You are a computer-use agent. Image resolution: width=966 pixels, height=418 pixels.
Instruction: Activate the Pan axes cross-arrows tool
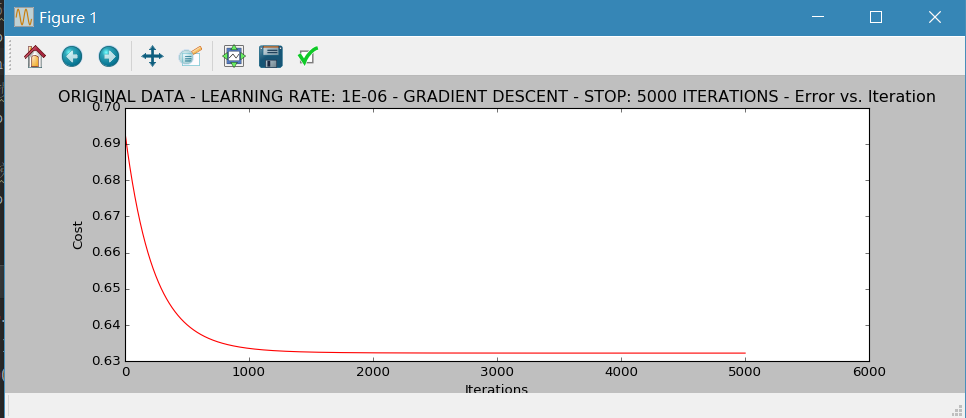pyautogui.click(x=152, y=57)
